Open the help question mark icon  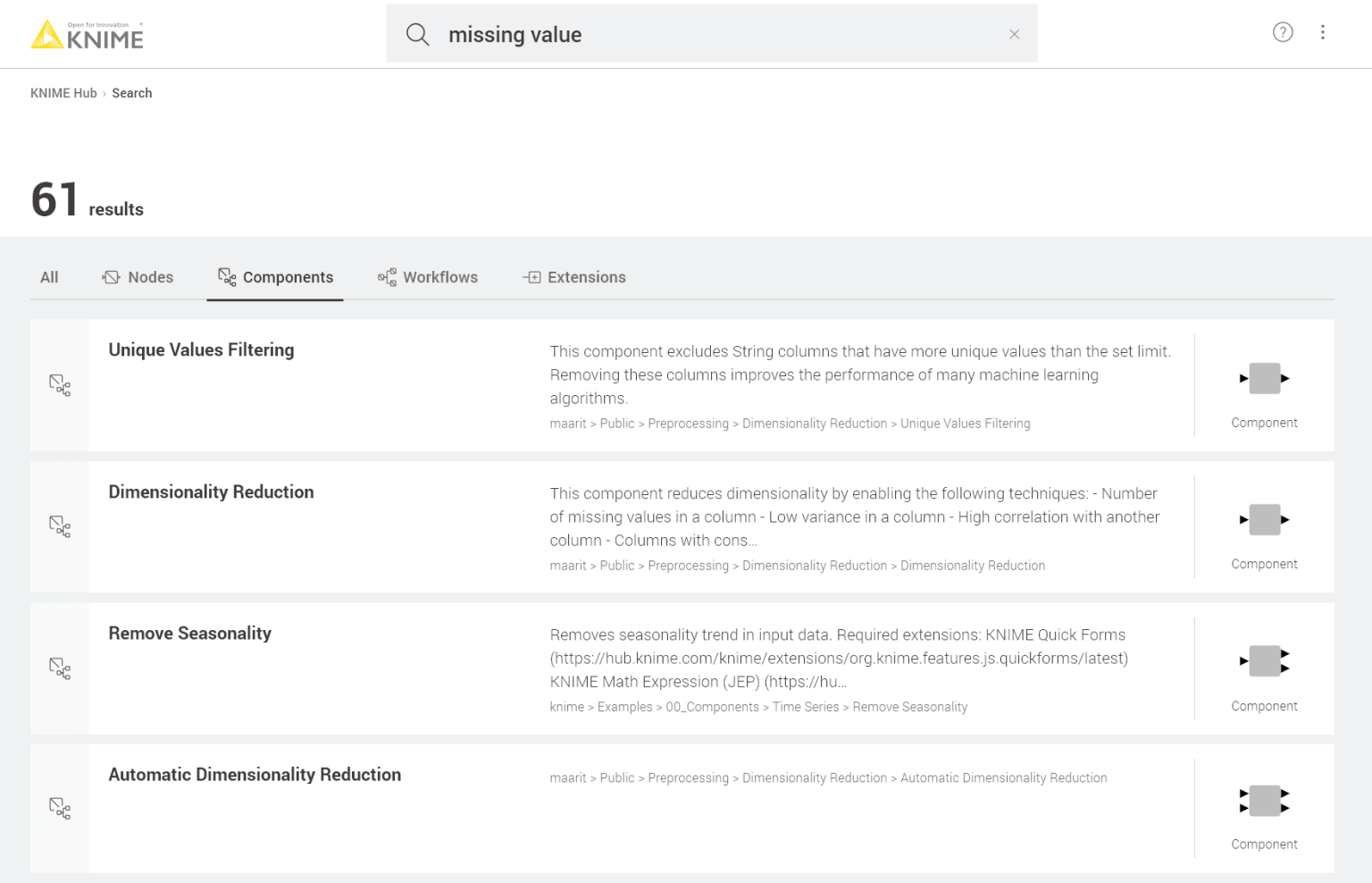pos(1283,32)
